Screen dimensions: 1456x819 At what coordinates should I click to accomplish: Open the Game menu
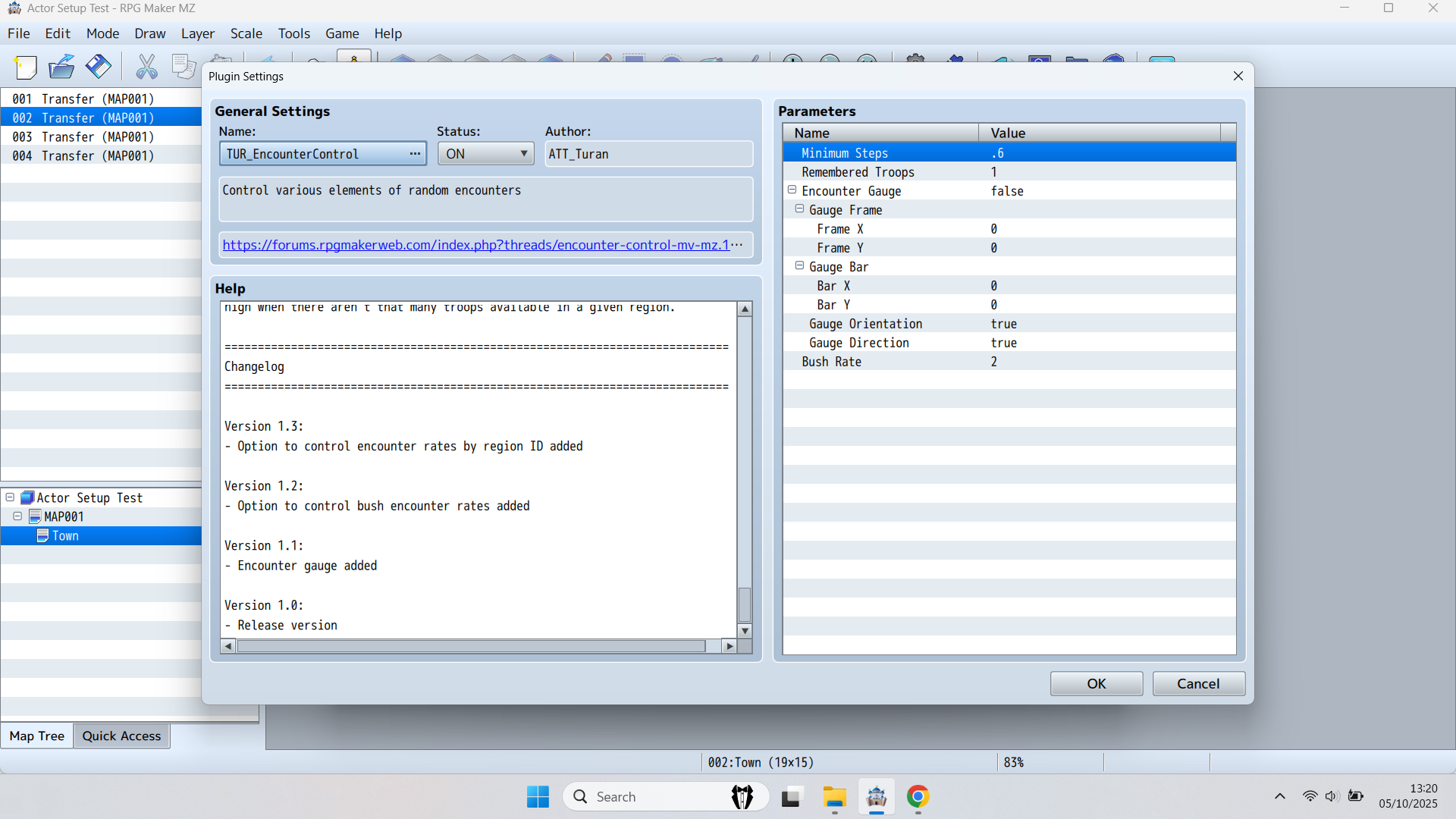tap(342, 33)
